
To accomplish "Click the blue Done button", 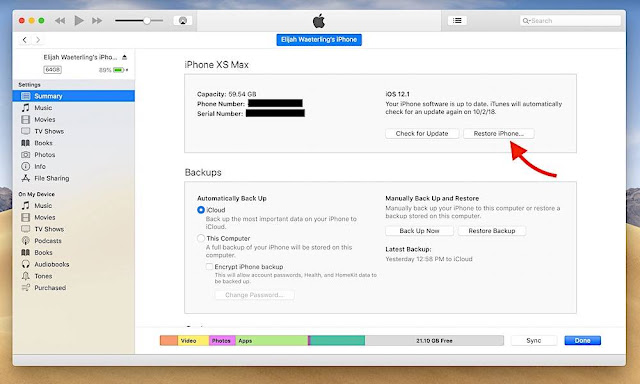I will click(582, 340).
